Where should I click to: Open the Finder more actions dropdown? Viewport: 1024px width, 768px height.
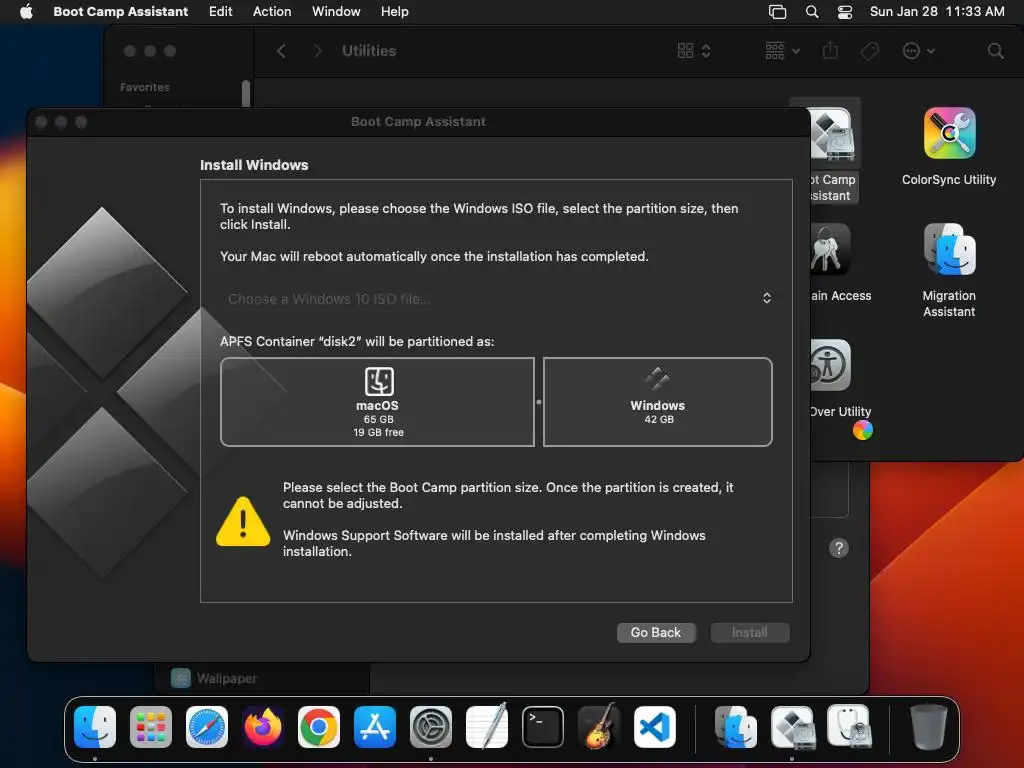pyautogui.click(x=918, y=51)
